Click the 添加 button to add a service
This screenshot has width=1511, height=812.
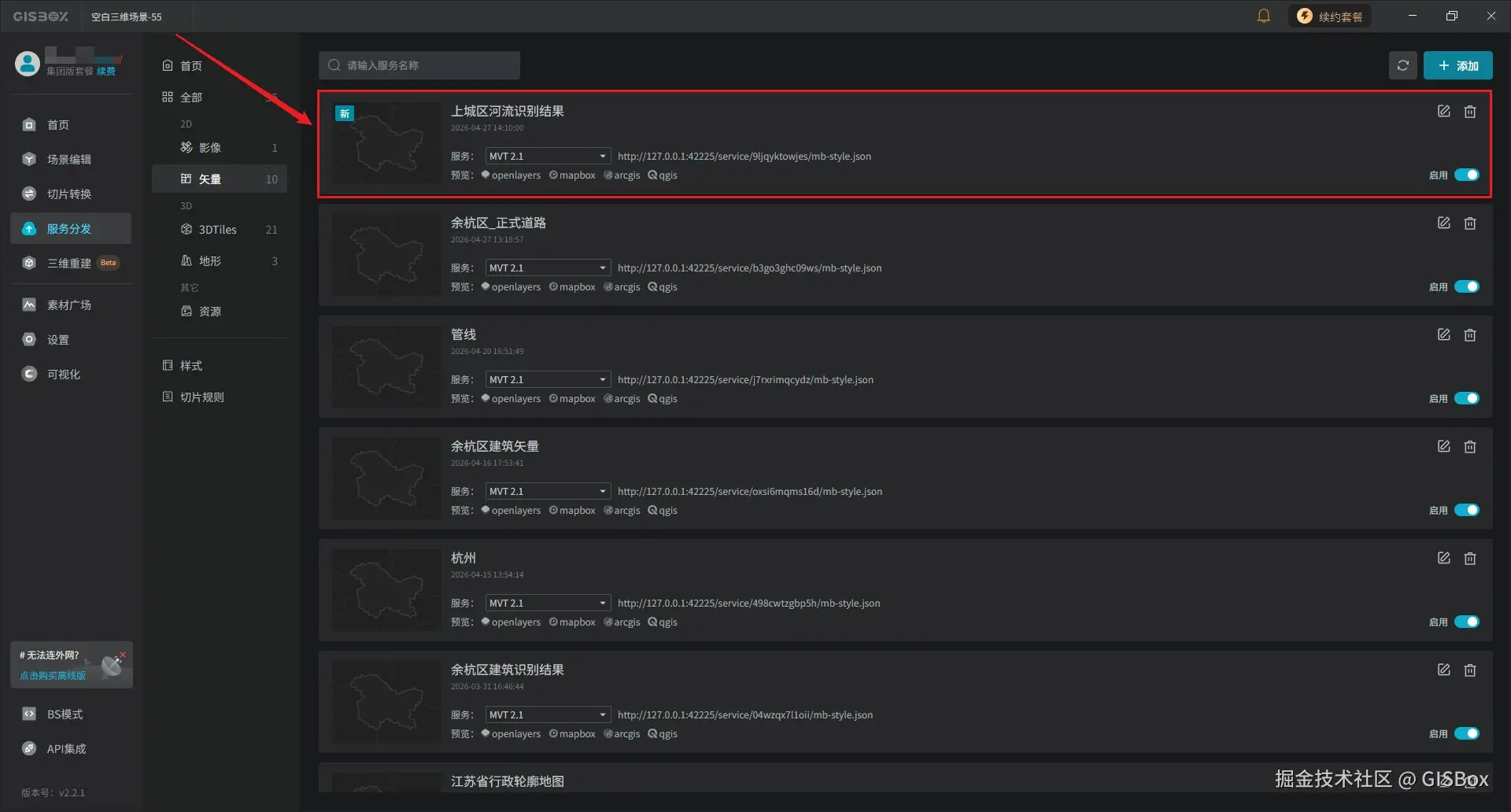(x=1457, y=65)
